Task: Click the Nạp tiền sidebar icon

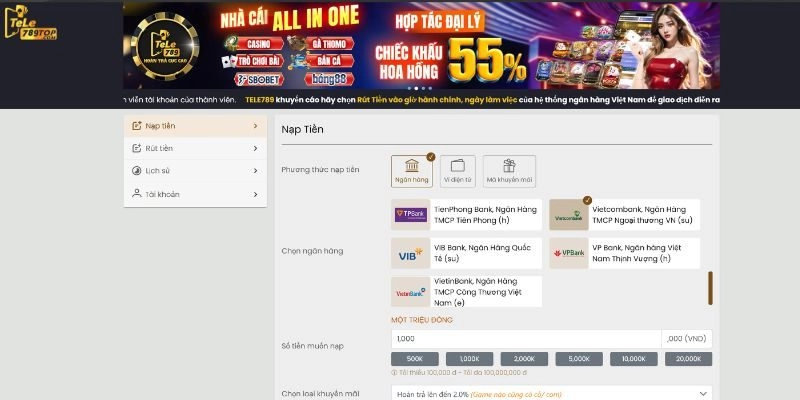Action: point(136,126)
